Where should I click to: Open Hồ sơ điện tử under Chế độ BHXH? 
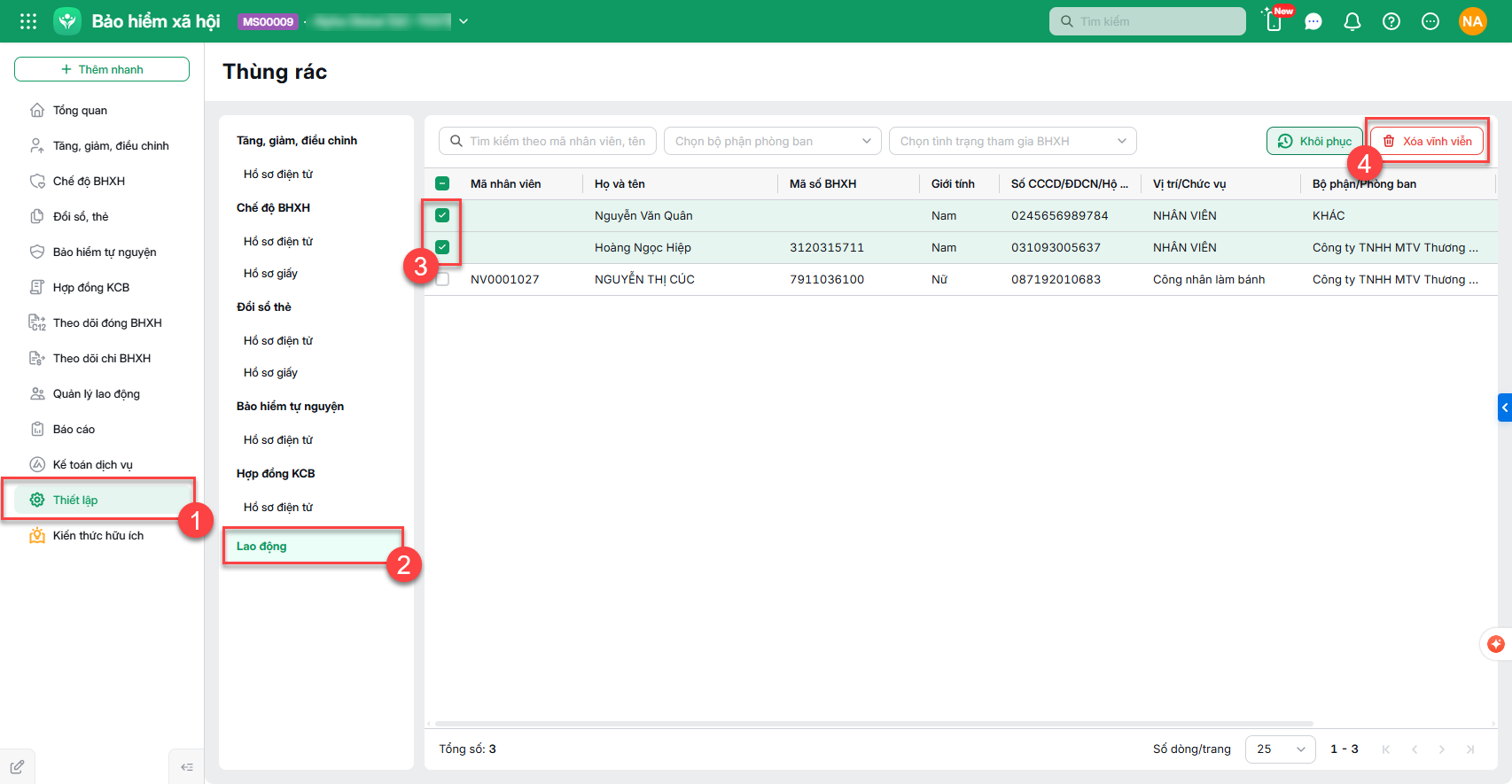pyautogui.click(x=278, y=241)
